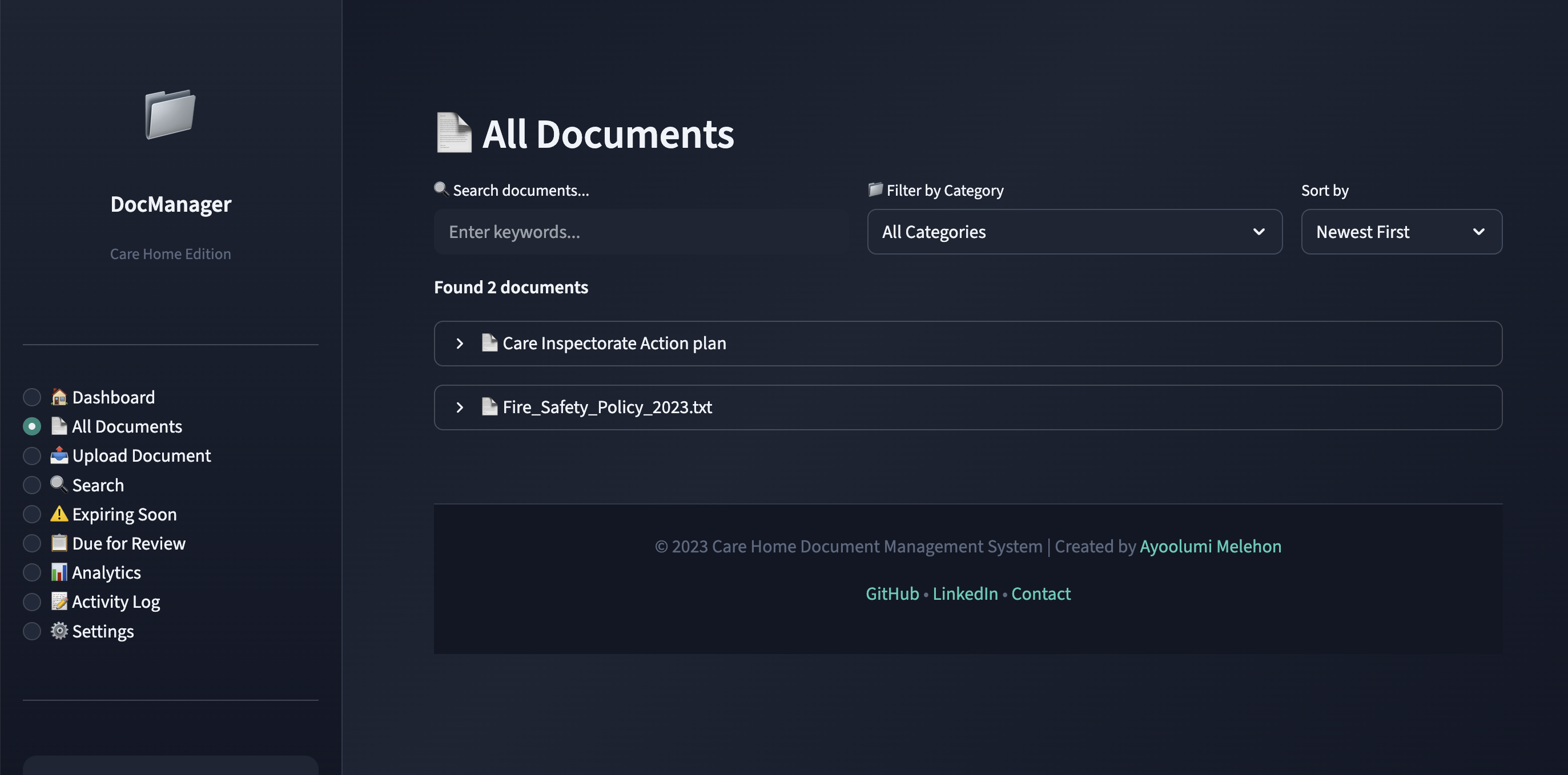Click the large page icon in All Documents heading
This screenshot has width=1568, height=775.
(x=454, y=132)
